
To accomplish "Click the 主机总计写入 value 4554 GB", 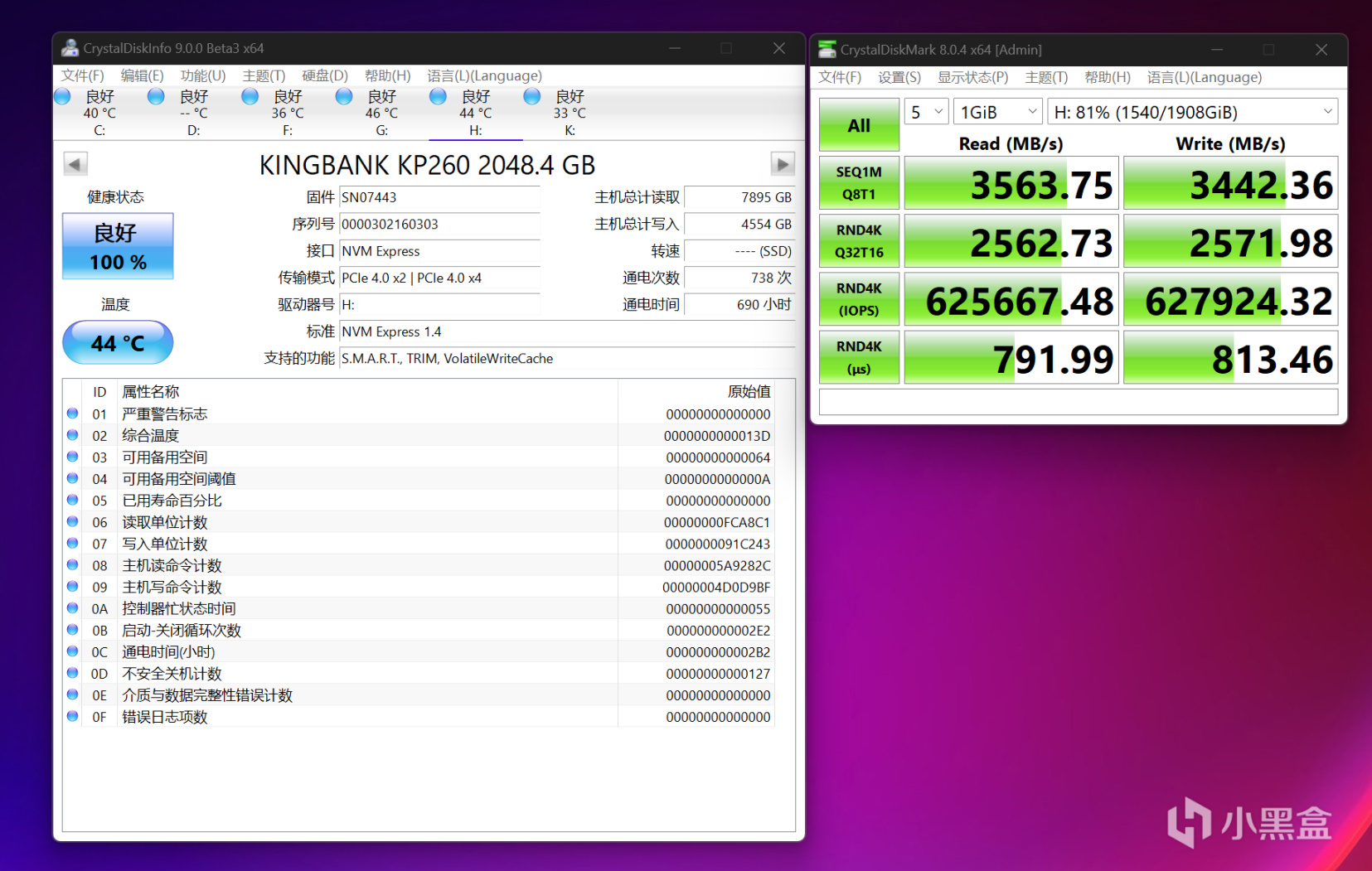I will click(x=739, y=224).
